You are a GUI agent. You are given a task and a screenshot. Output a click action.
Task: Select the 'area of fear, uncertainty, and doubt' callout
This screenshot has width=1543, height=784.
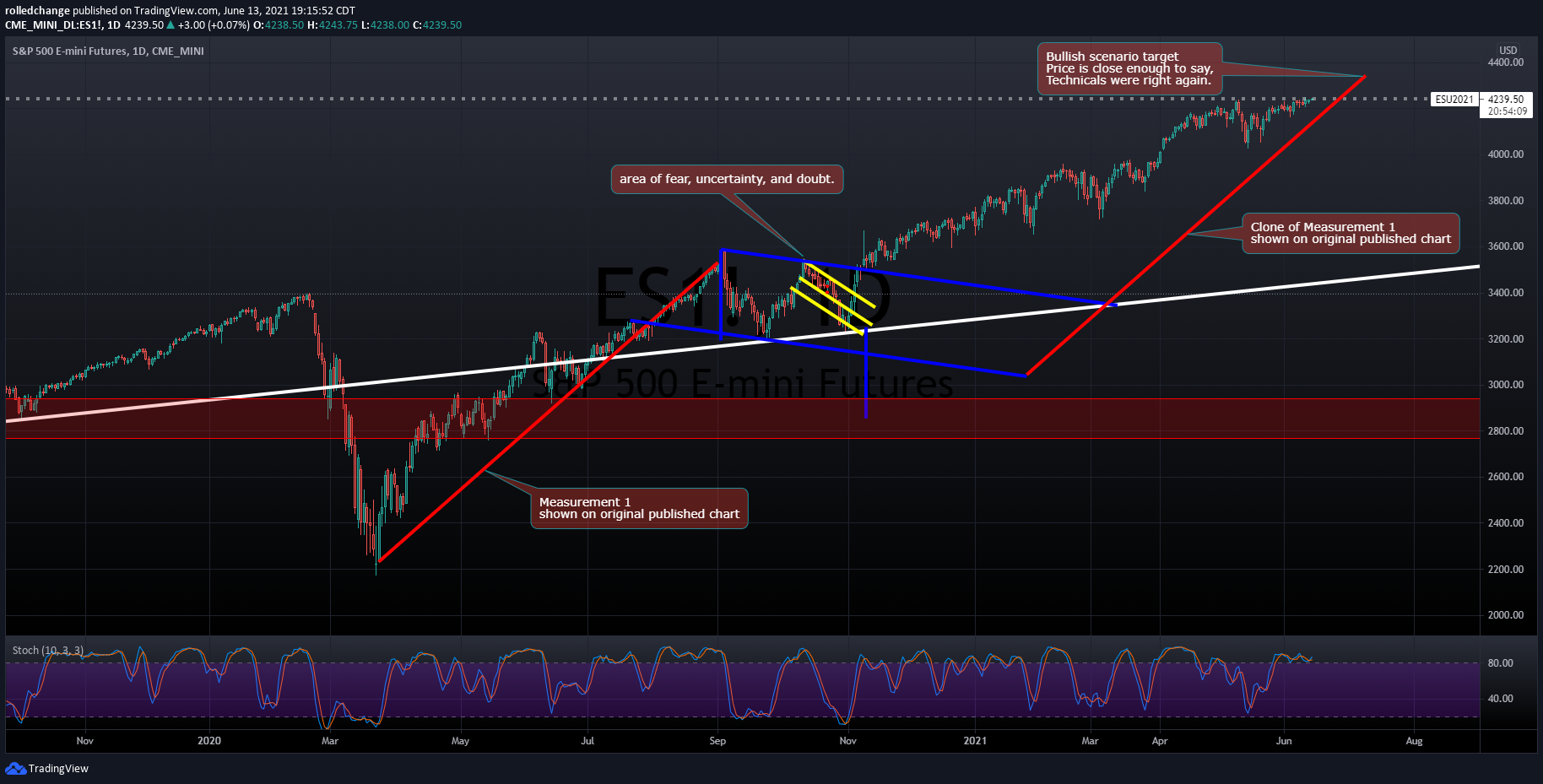(x=727, y=179)
